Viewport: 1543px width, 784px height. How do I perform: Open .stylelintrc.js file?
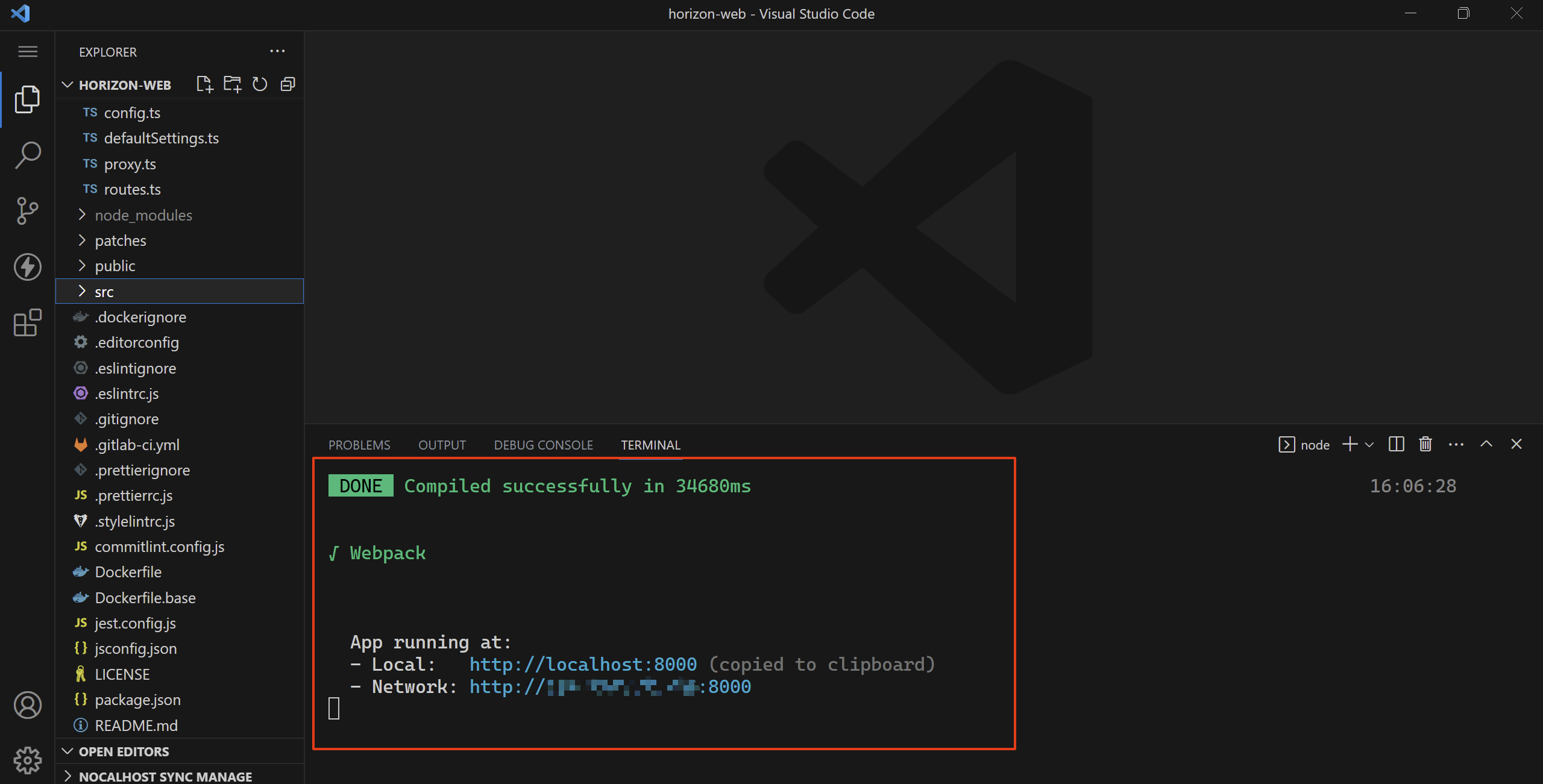[x=180, y=521]
